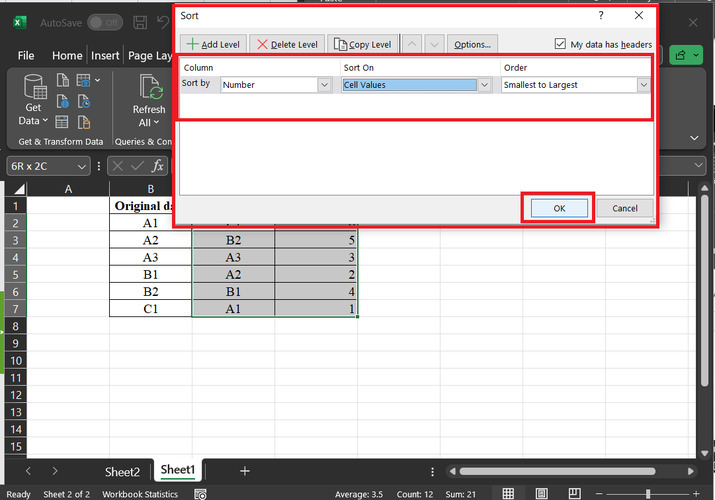
Task: Expand the formula bar chevron
Action: click(x=698, y=165)
